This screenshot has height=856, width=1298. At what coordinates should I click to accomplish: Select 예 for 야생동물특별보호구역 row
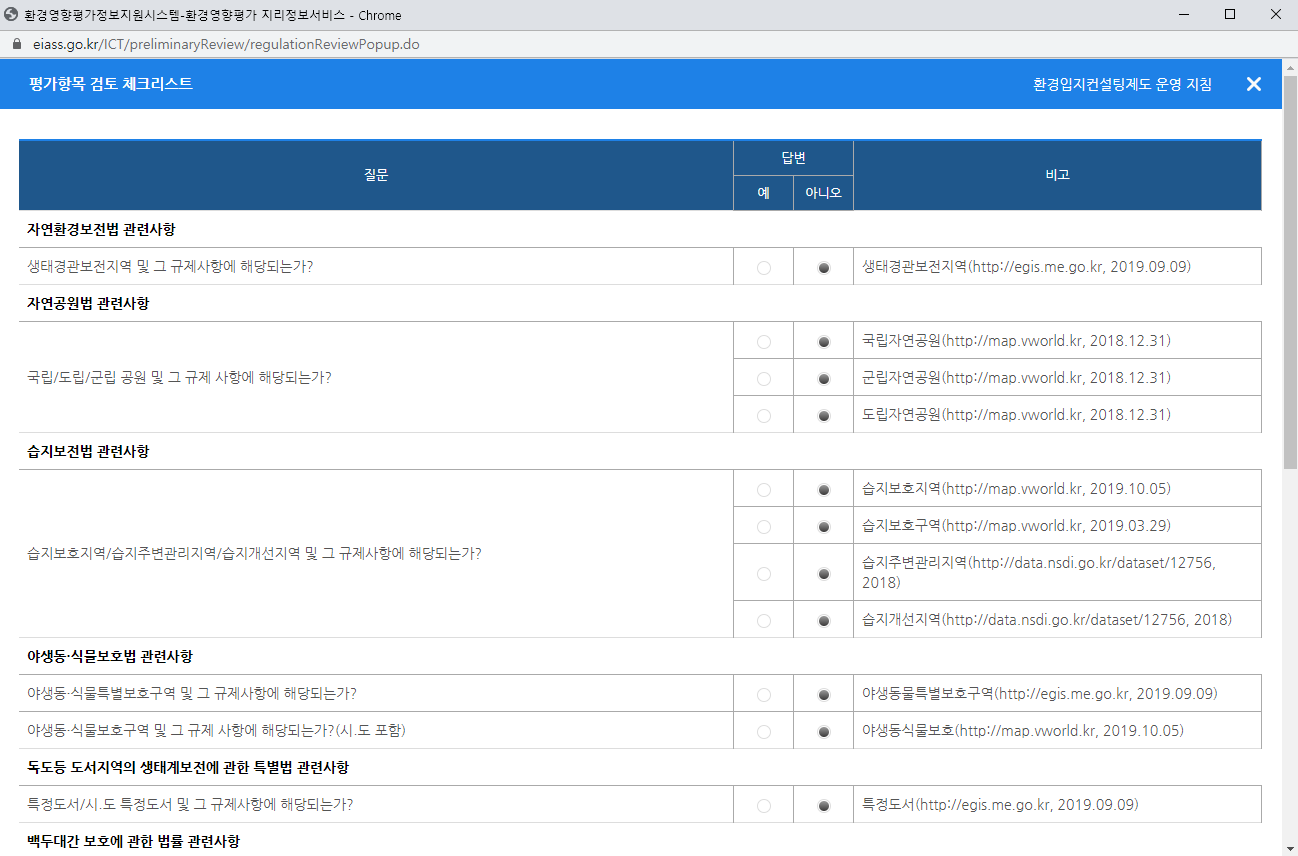(764, 695)
